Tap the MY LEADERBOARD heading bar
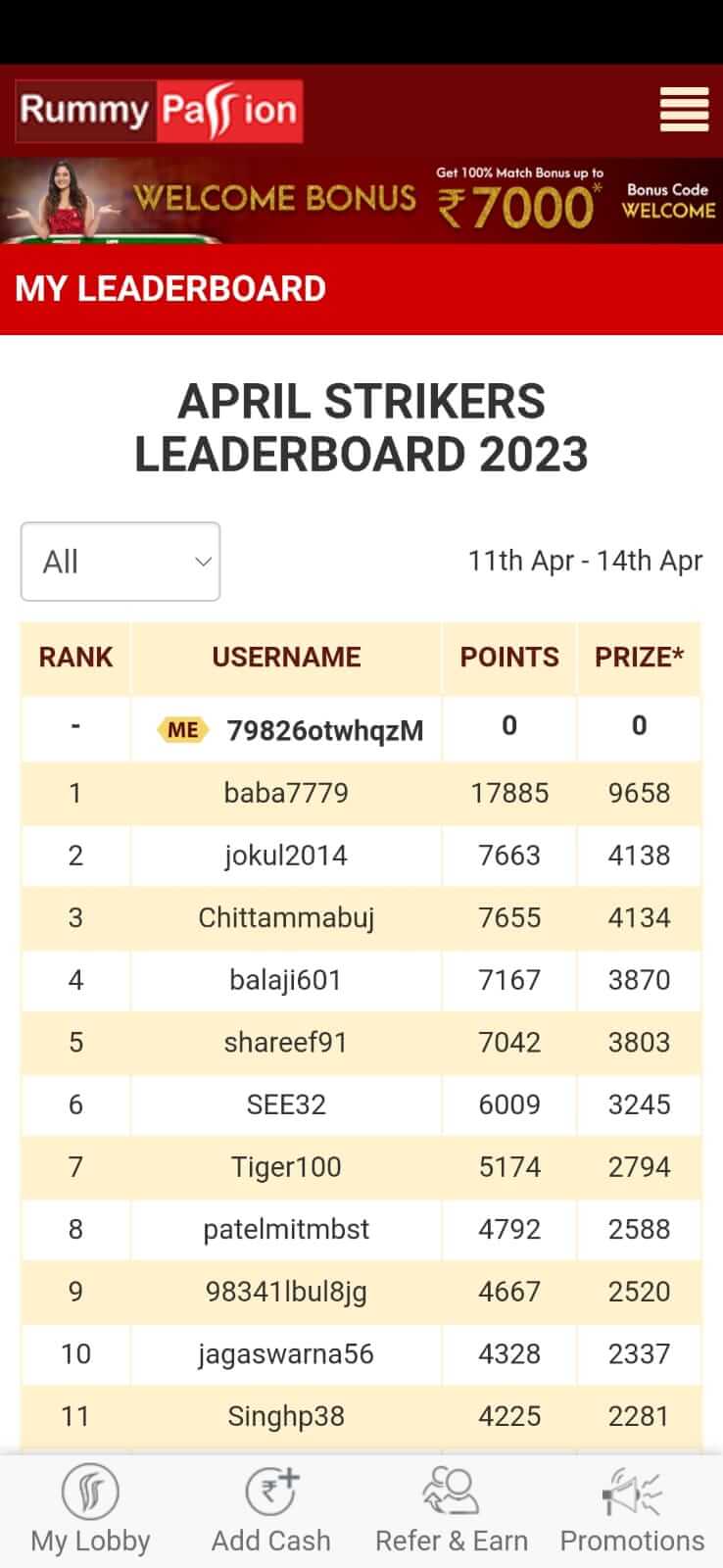 (x=361, y=289)
